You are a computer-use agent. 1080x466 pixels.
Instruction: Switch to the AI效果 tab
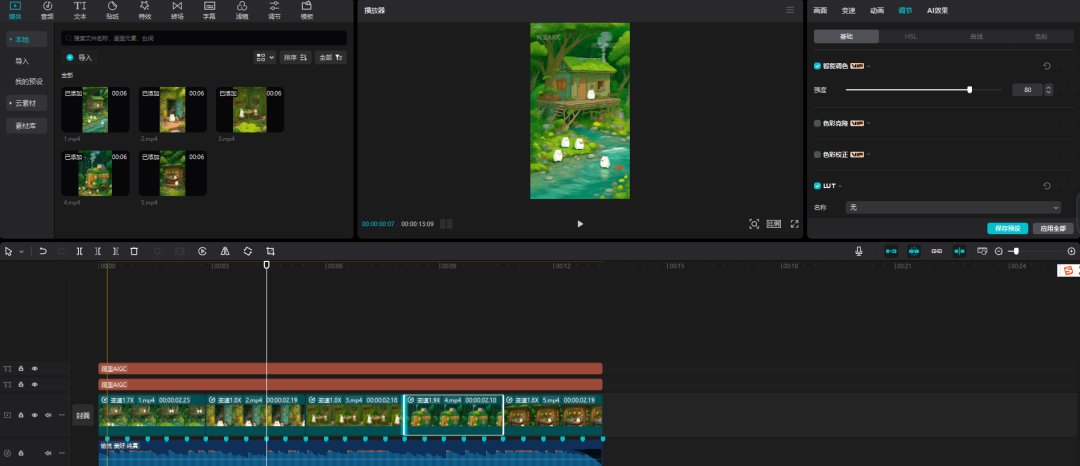(937, 10)
